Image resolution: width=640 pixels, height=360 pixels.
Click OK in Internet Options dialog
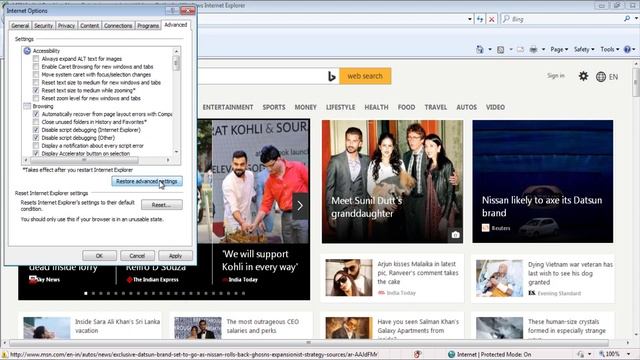coord(99,256)
